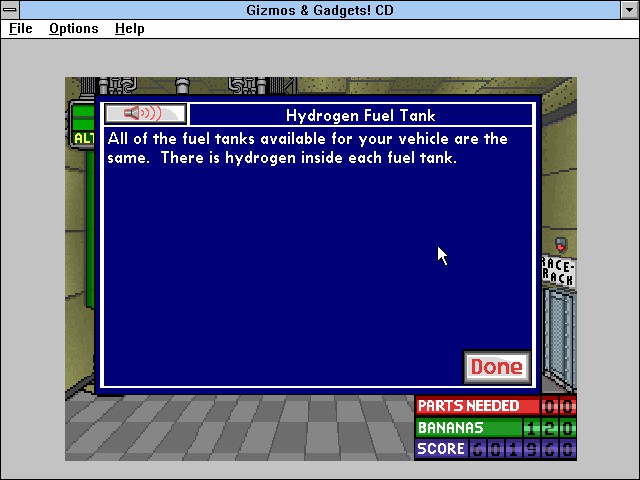Click the green ALT sign on left
The image size is (640, 480).
click(x=83, y=125)
